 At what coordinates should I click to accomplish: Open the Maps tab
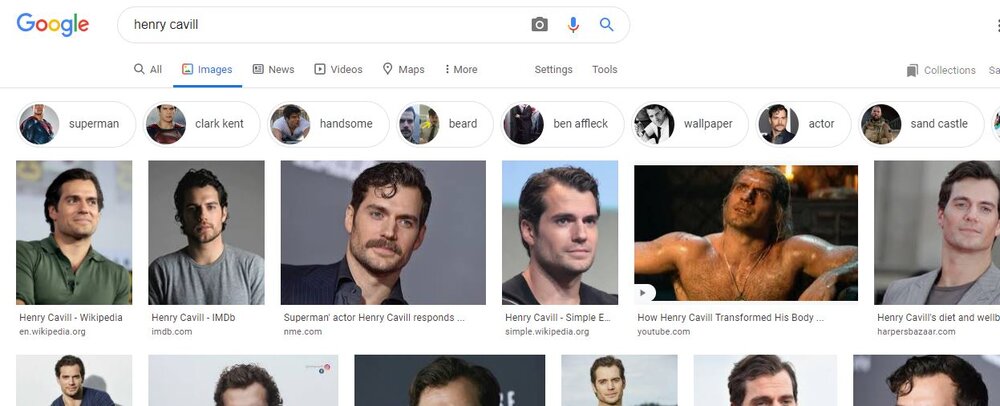coord(403,70)
